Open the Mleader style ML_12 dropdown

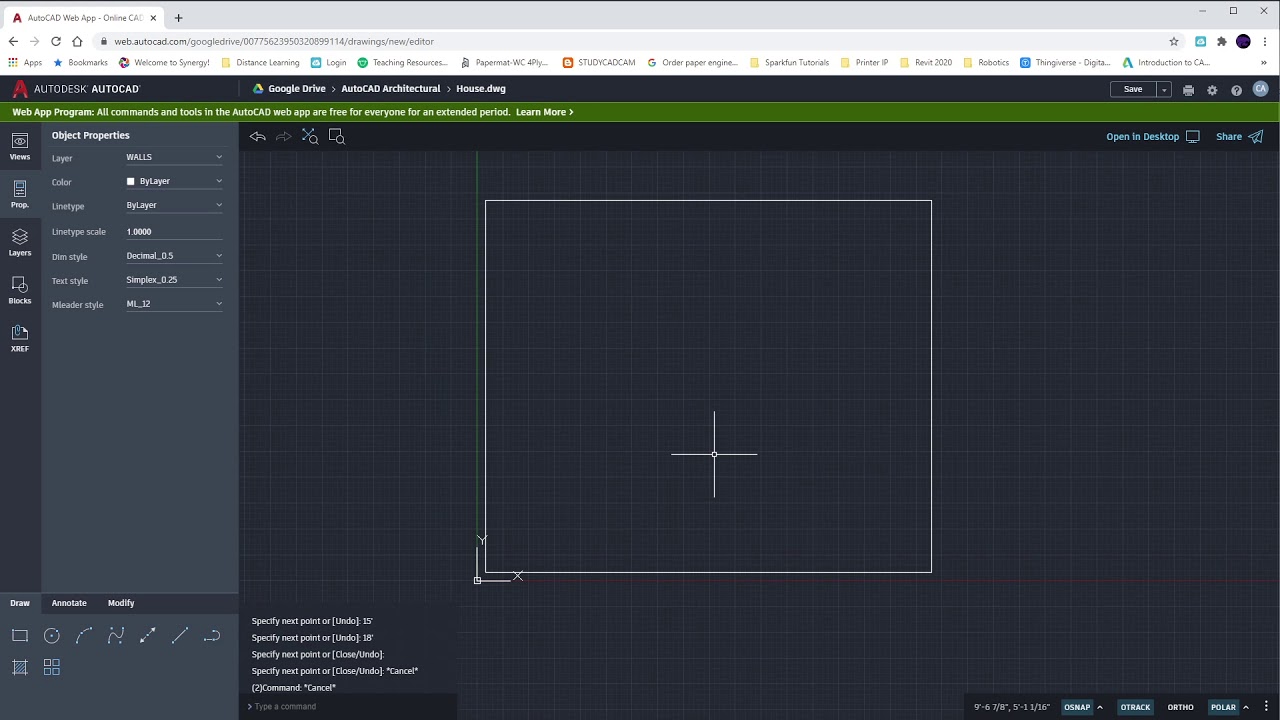click(174, 303)
